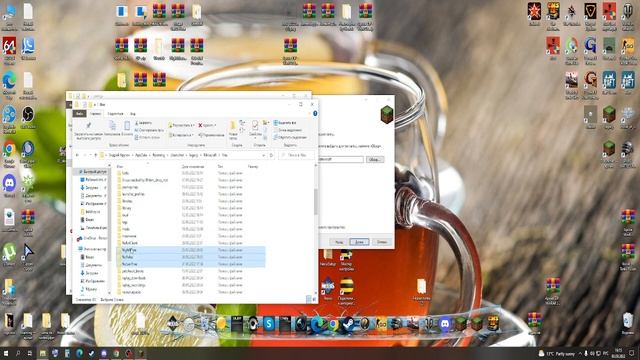
Task: Open the Delete dropdown arrow in the ribbon
Action: 215,125
